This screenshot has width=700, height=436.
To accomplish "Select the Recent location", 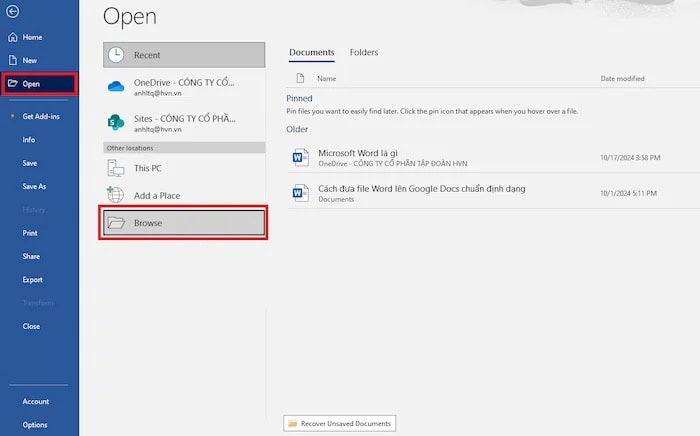I will point(184,55).
